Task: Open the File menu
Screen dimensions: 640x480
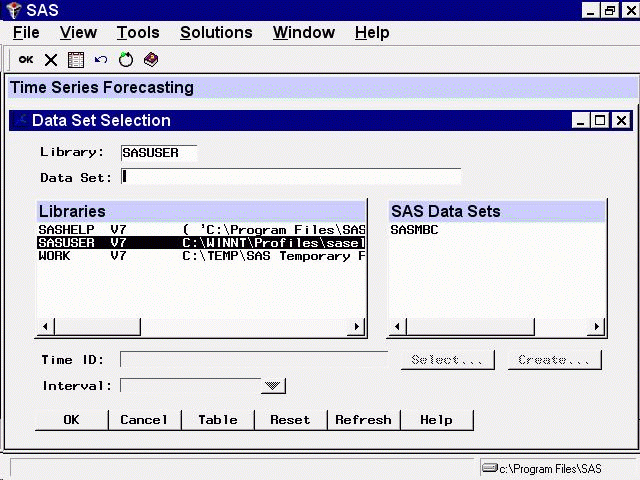Action: coord(26,33)
